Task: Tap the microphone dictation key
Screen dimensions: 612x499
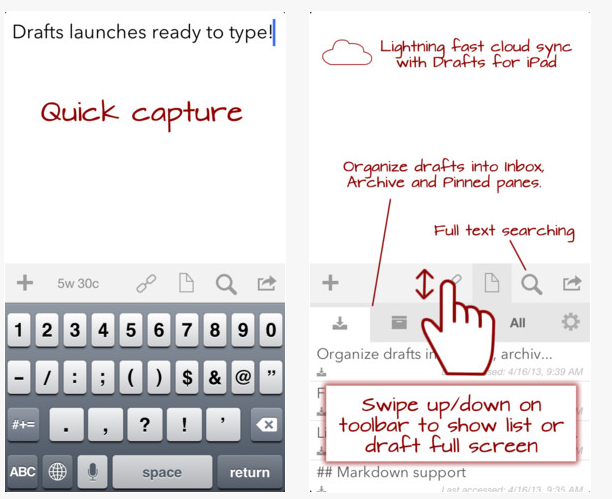Action: pyautogui.click(x=93, y=472)
